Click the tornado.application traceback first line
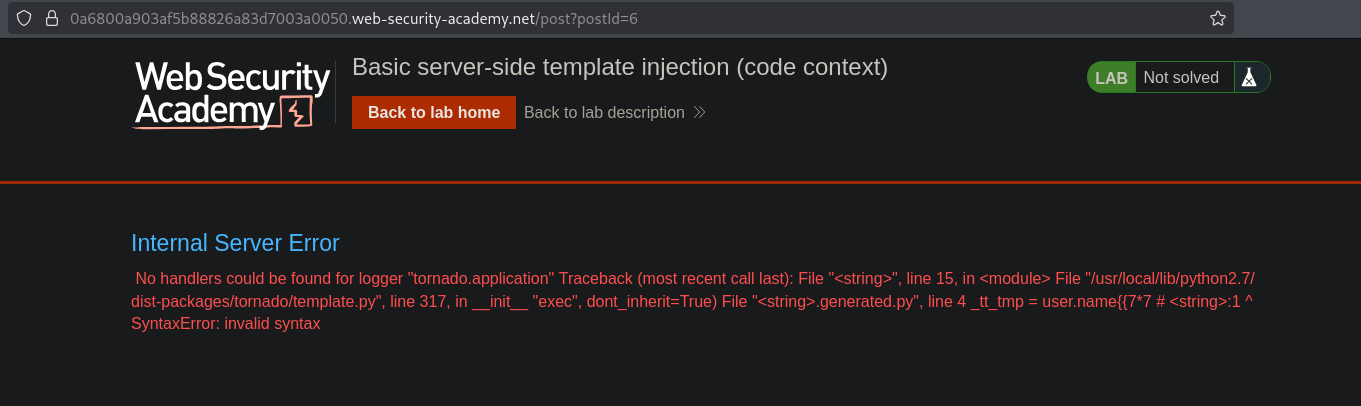 [x=690, y=278]
